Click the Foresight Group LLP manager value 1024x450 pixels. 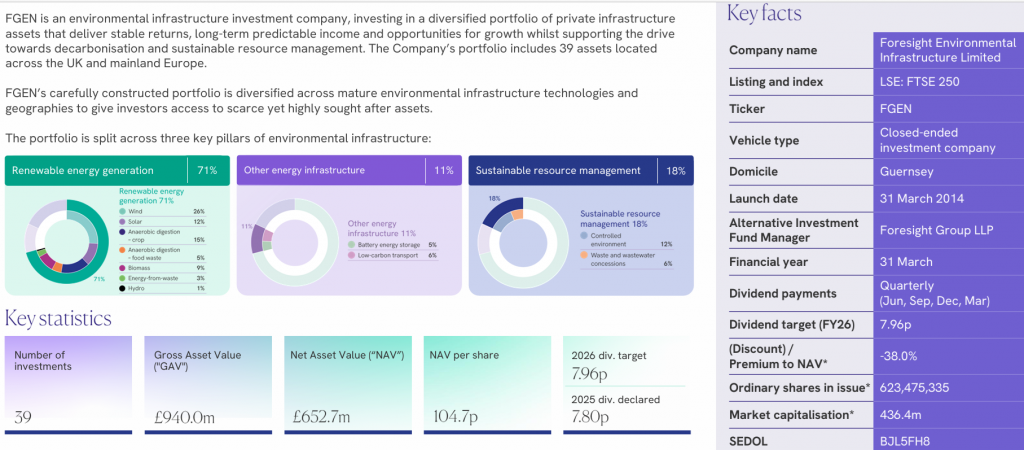click(x=931, y=230)
